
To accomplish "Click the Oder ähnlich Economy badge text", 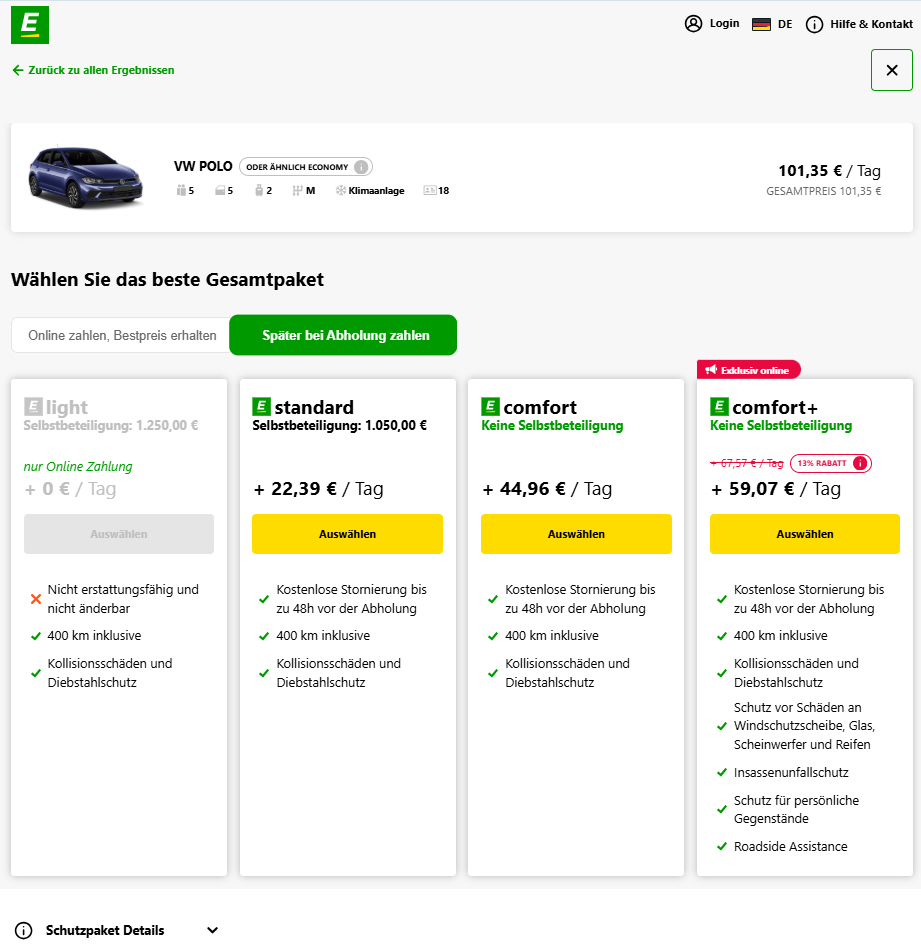I will [x=297, y=167].
